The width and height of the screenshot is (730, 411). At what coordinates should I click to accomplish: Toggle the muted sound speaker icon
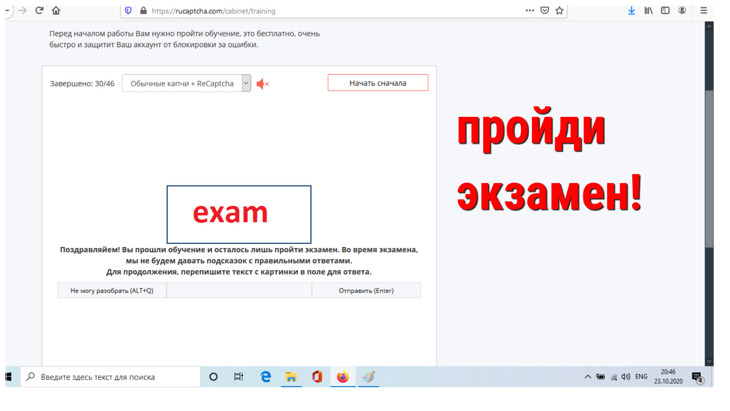click(x=262, y=84)
